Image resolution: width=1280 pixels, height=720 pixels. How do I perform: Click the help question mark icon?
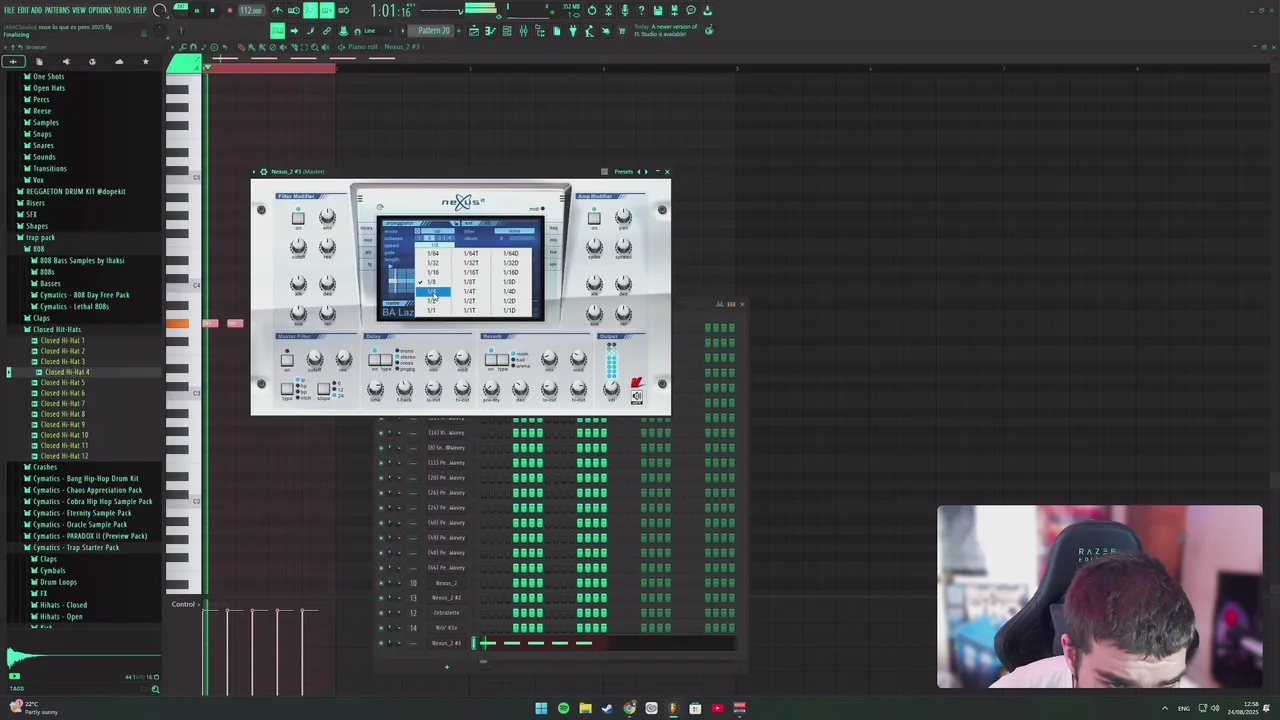point(641,10)
